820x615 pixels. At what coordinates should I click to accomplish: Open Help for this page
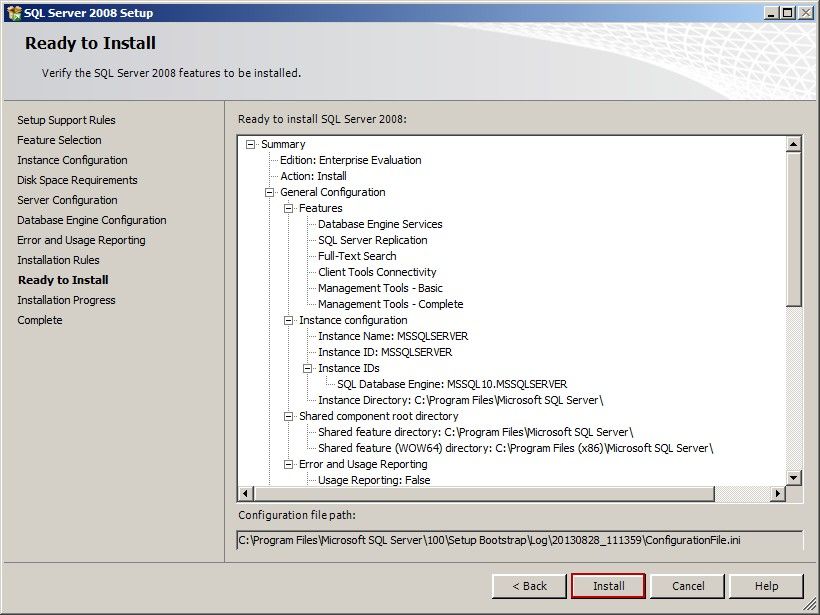click(766, 586)
